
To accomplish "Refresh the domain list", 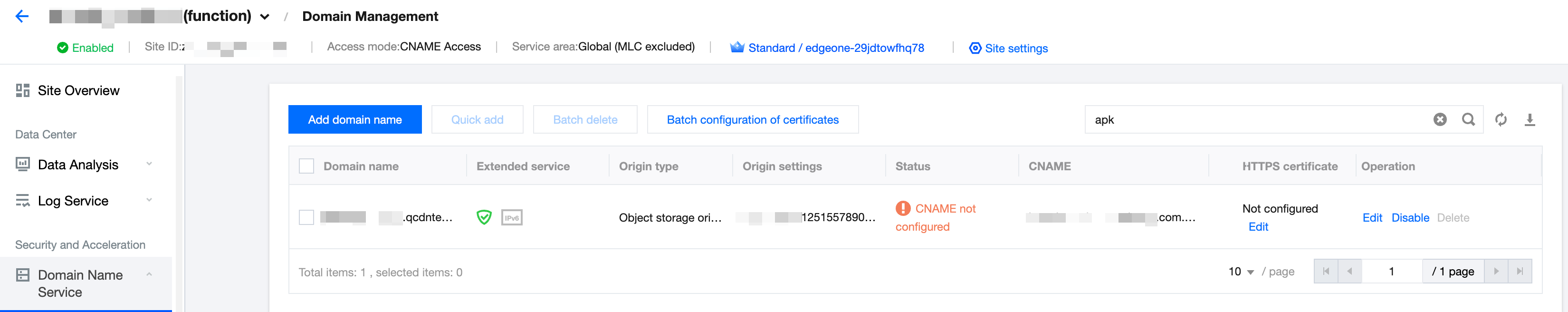I will coord(1501,119).
